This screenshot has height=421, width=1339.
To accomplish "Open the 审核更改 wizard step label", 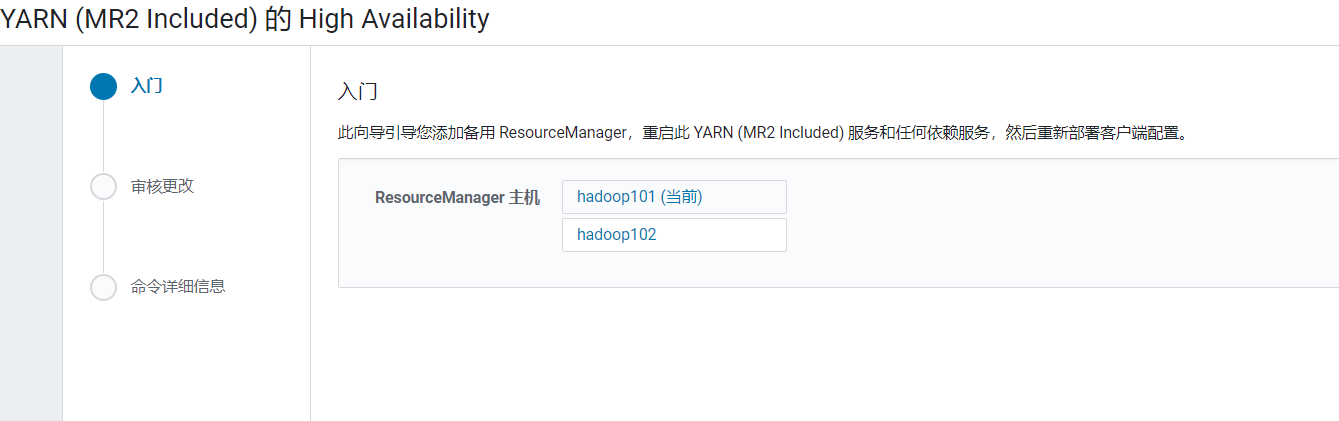I will click(162, 186).
